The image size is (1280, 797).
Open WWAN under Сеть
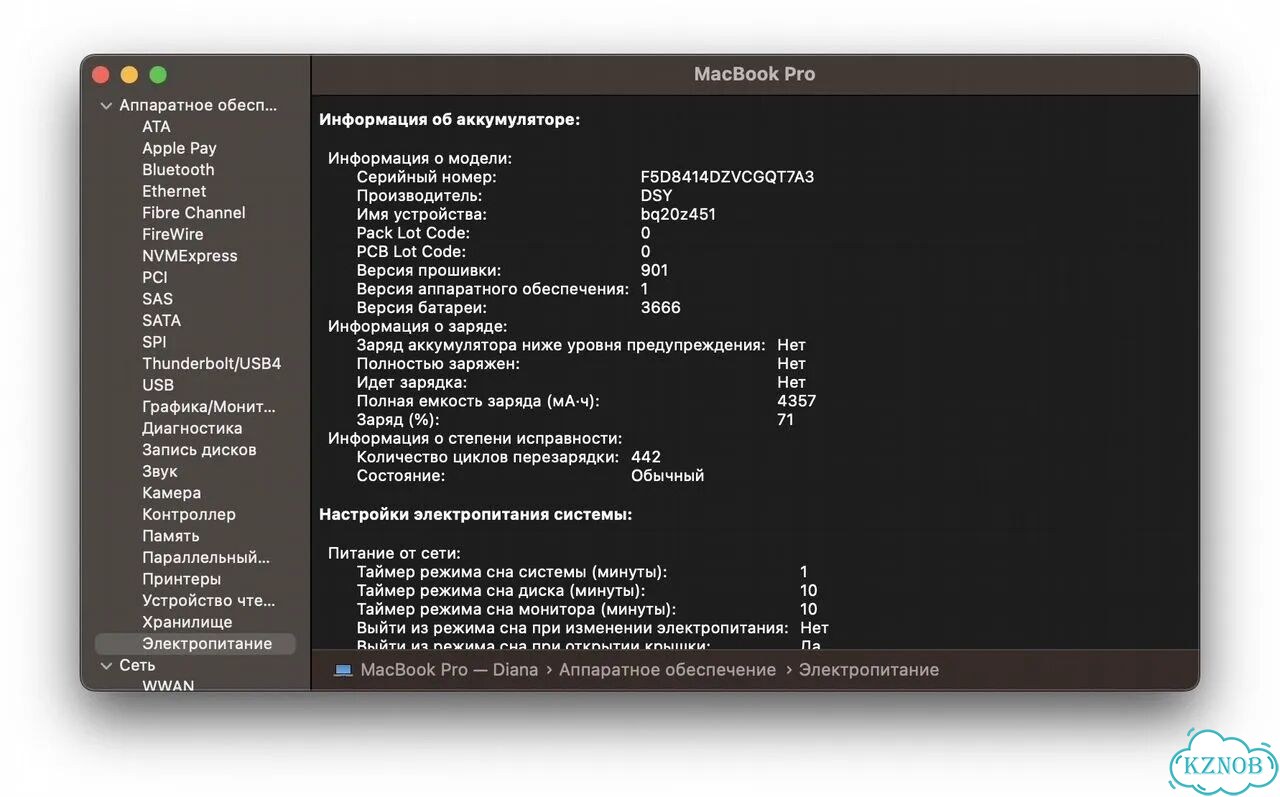coord(168,686)
